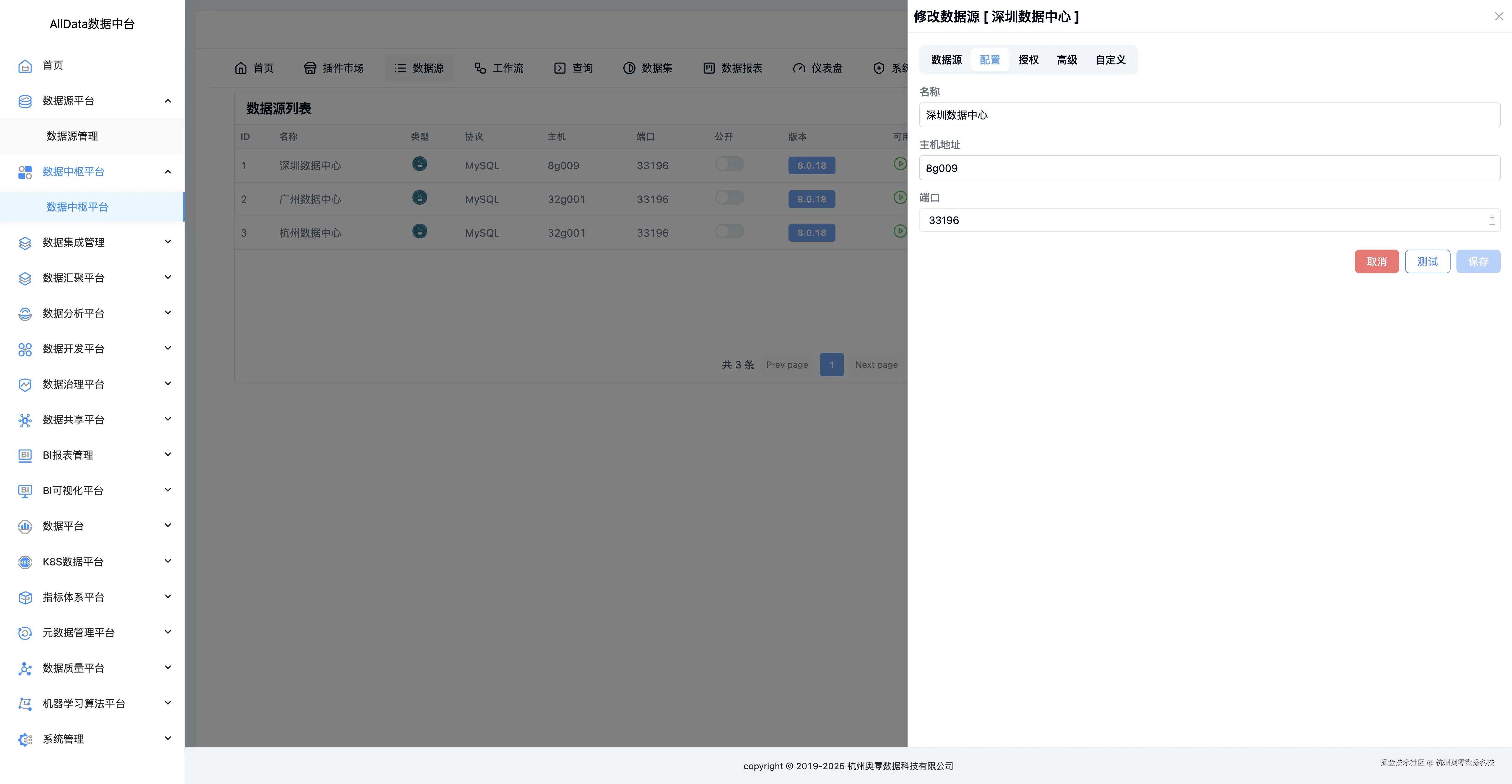Enable 公开 toggle for 广州数据中心
Image resolution: width=1512 pixels, height=784 pixels.
[729, 198]
